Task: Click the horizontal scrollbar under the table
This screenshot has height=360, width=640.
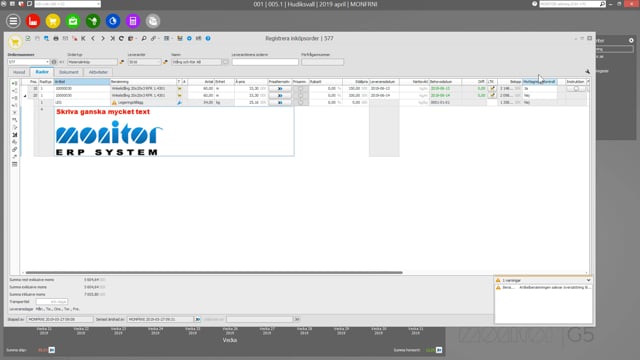Action: coord(214,272)
